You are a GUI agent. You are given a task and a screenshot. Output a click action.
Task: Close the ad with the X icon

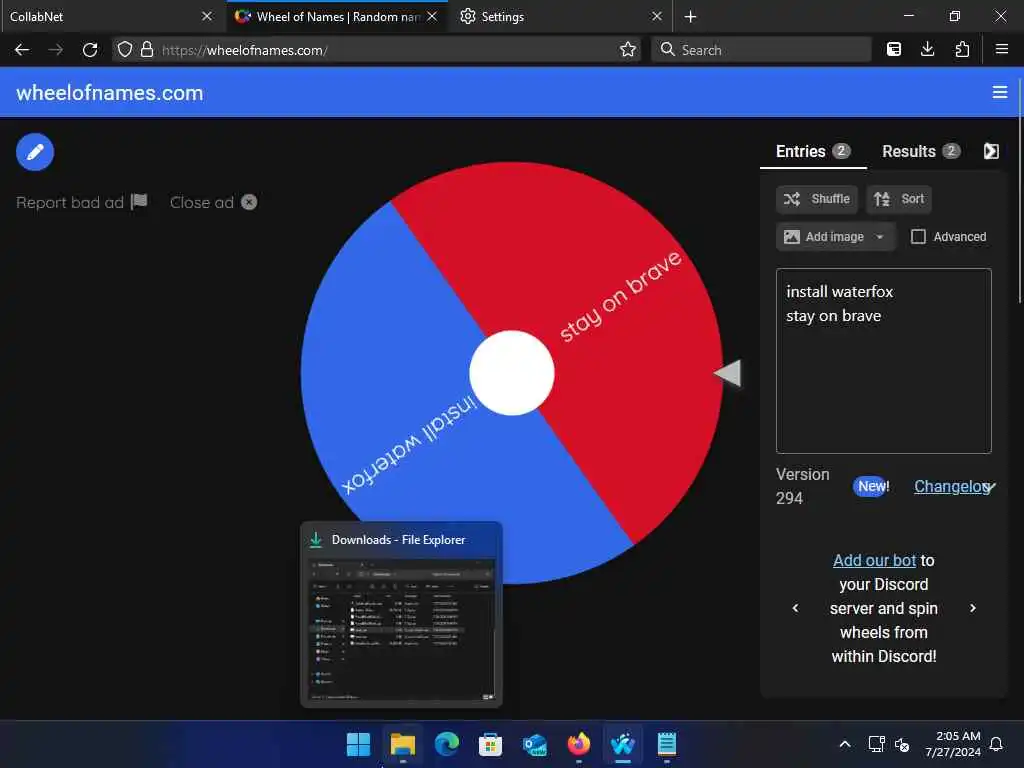(249, 202)
